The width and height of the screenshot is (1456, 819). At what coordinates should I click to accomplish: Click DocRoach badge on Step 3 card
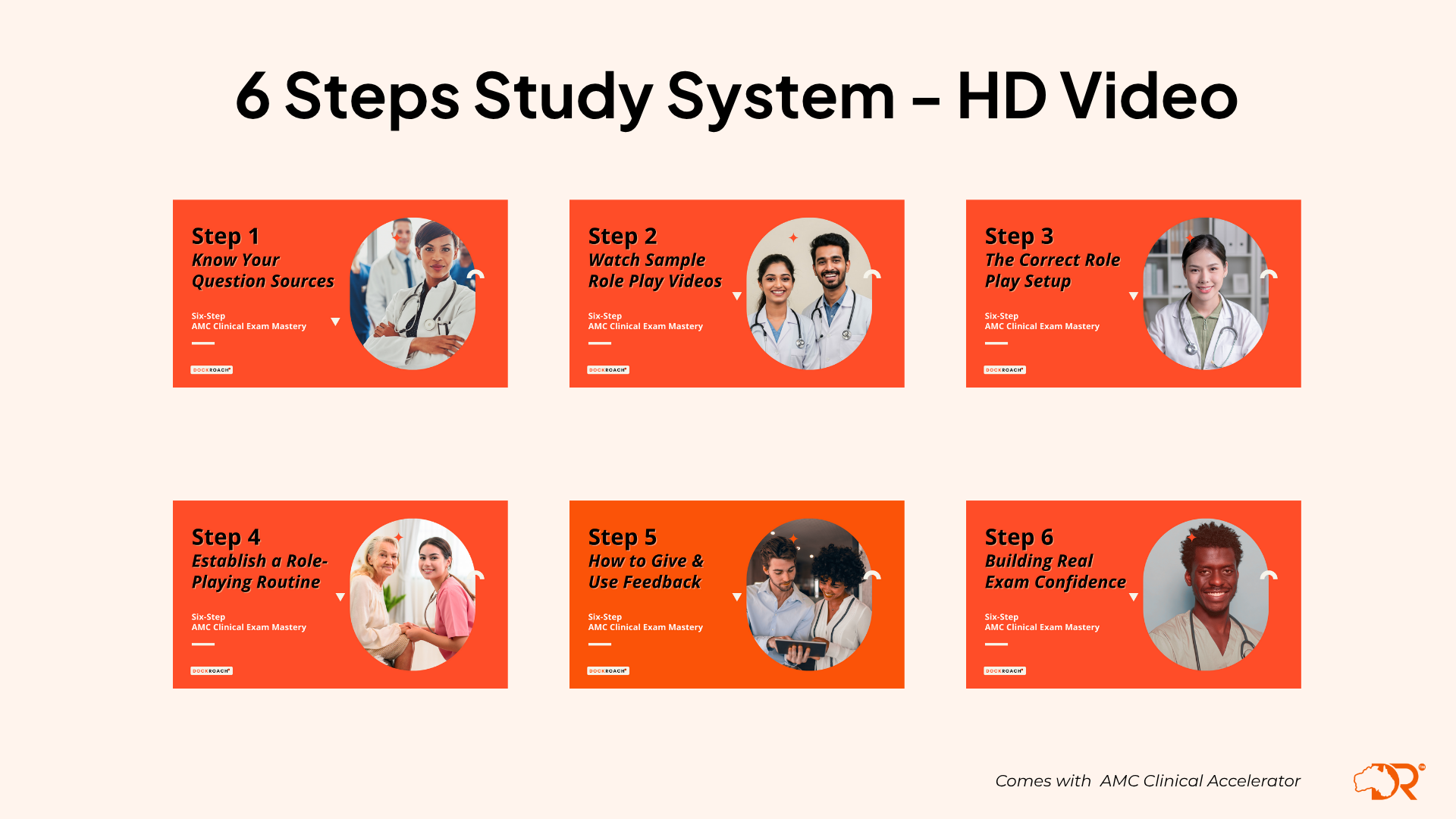click(1005, 370)
